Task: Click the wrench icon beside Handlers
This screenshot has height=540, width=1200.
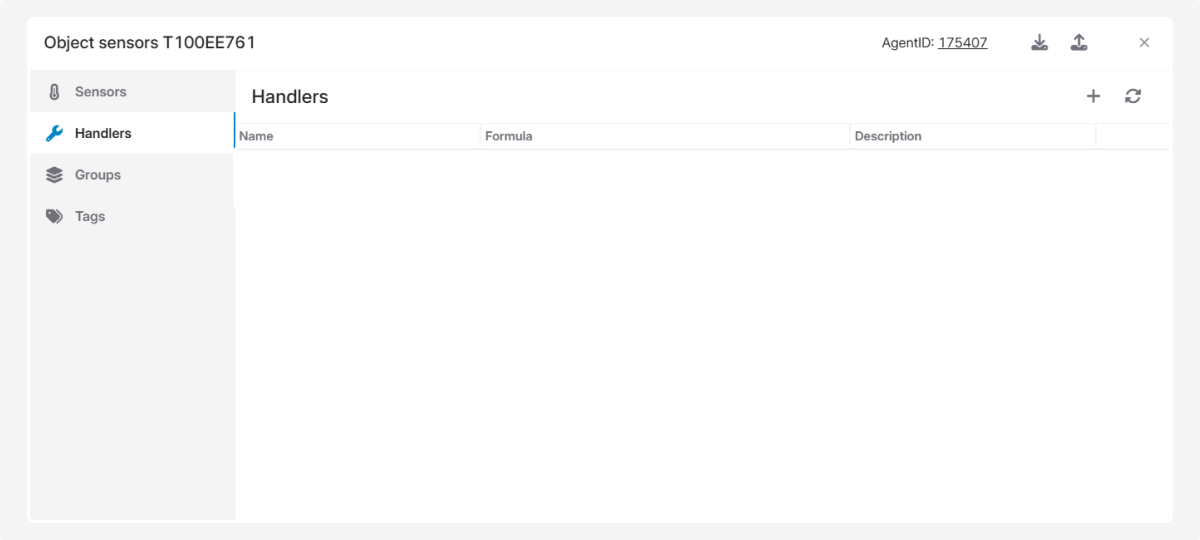Action: point(54,133)
